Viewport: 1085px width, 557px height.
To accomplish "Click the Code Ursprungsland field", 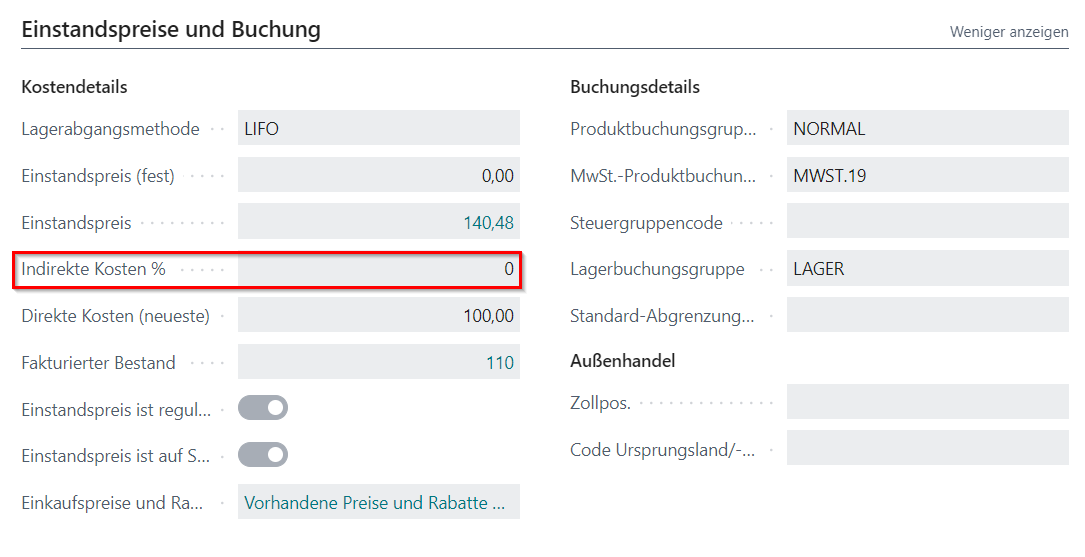I will [927, 449].
